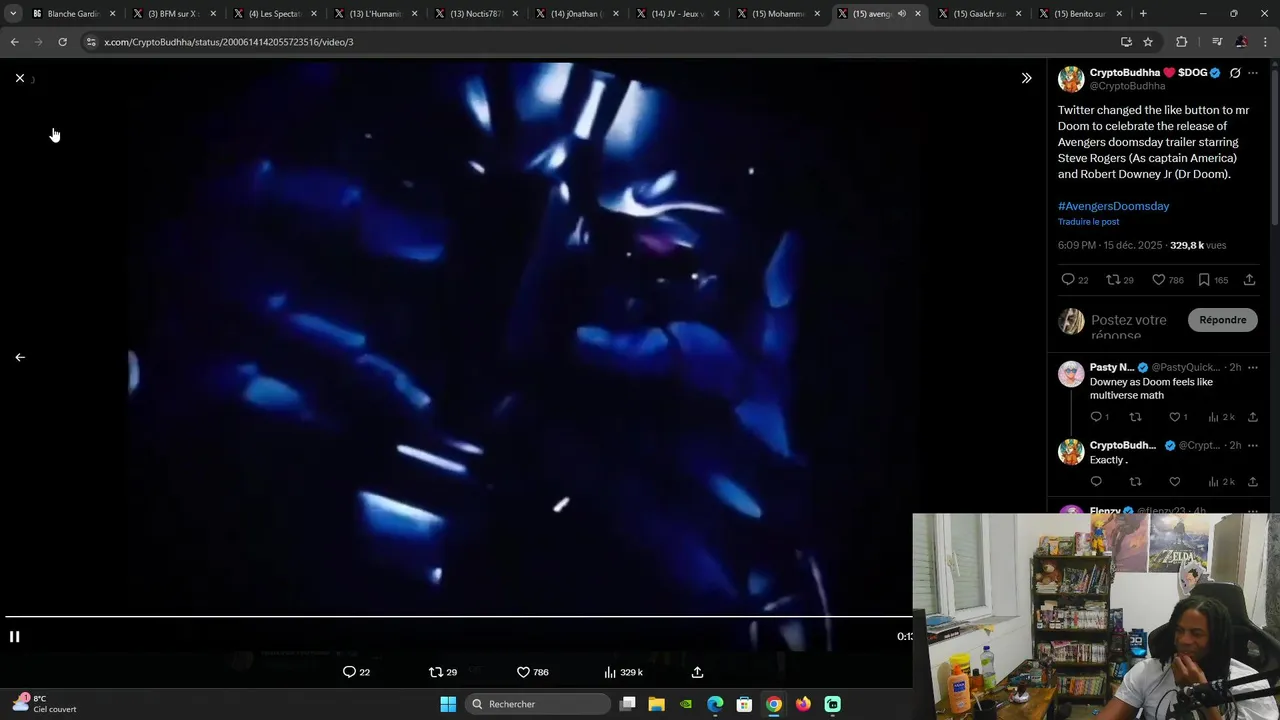Screen dimensions: 1280x720
Task: Open more options on Pasty's reply
Action: coord(1253,367)
